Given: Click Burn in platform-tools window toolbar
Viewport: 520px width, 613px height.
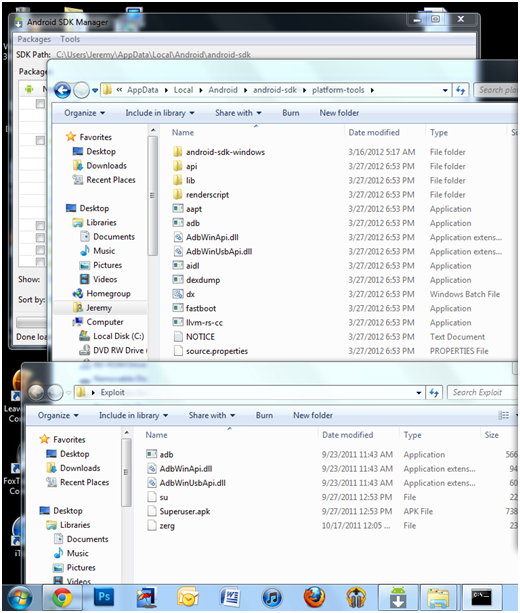Looking at the screenshot, I should [291, 113].
